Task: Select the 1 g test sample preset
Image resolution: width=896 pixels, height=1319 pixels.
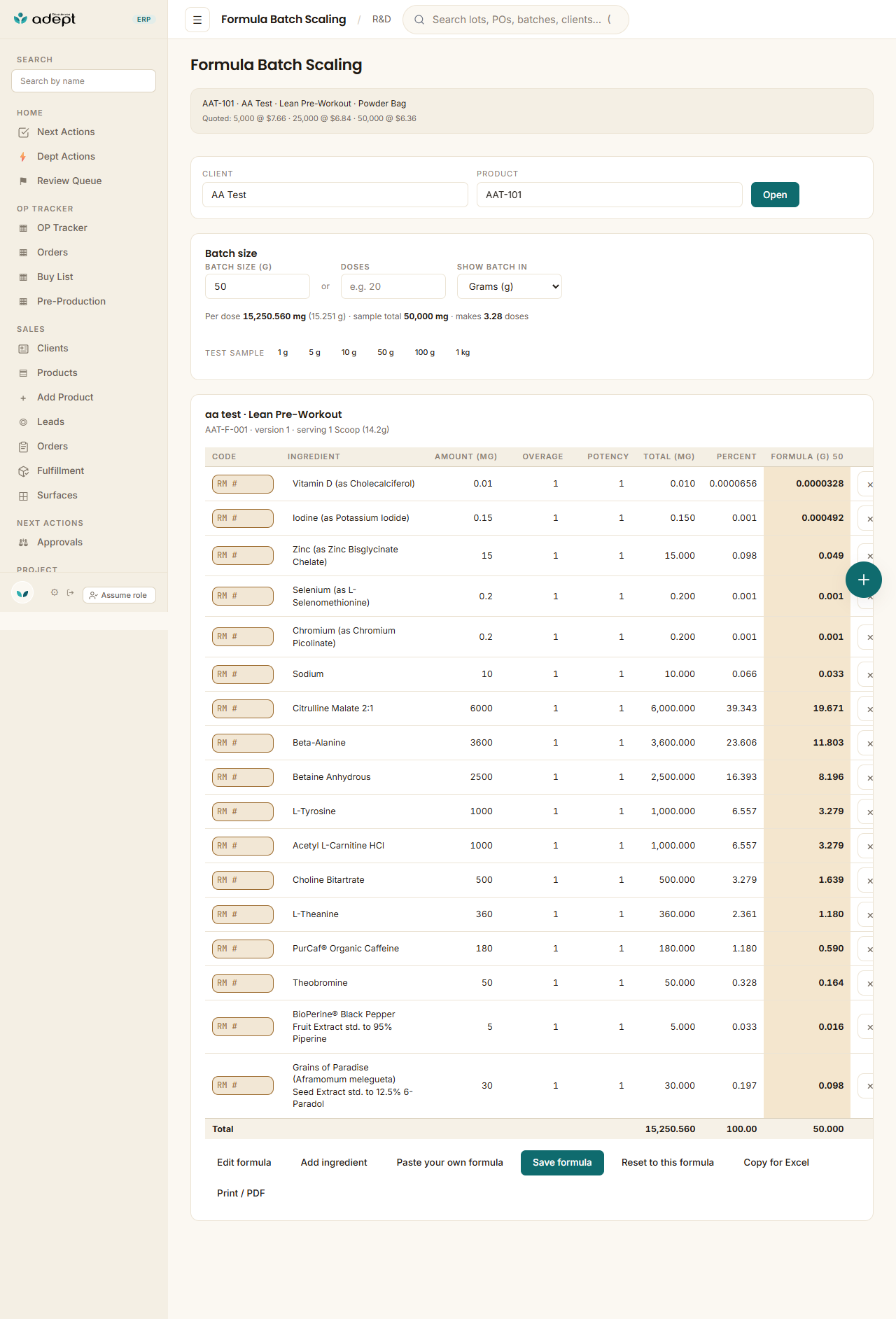Action: (x=283, y=353)
